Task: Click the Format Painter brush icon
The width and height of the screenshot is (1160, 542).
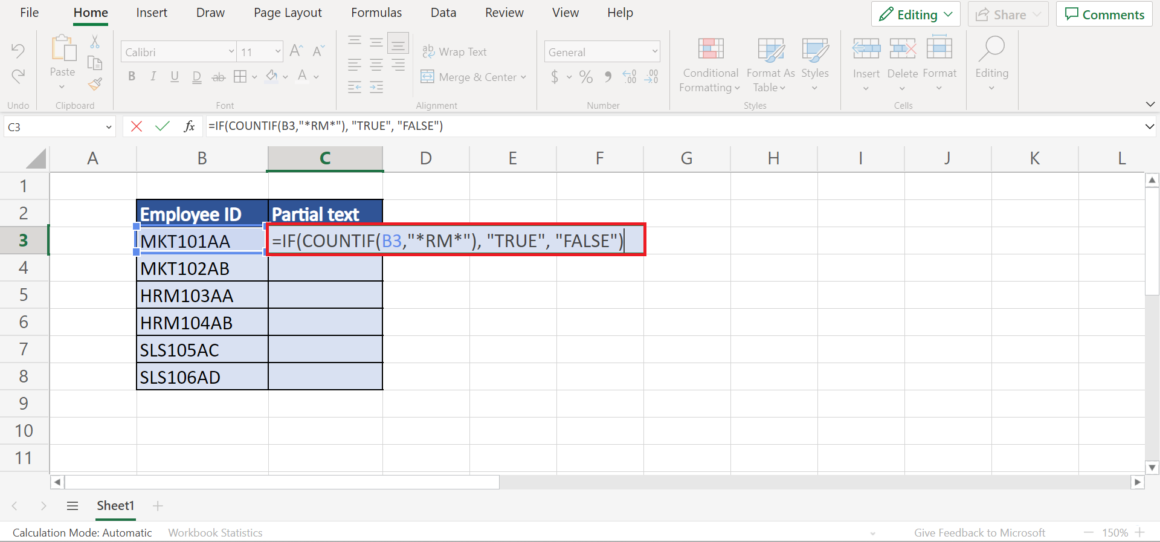Action: pyautogui.click(x=95, y=84)
